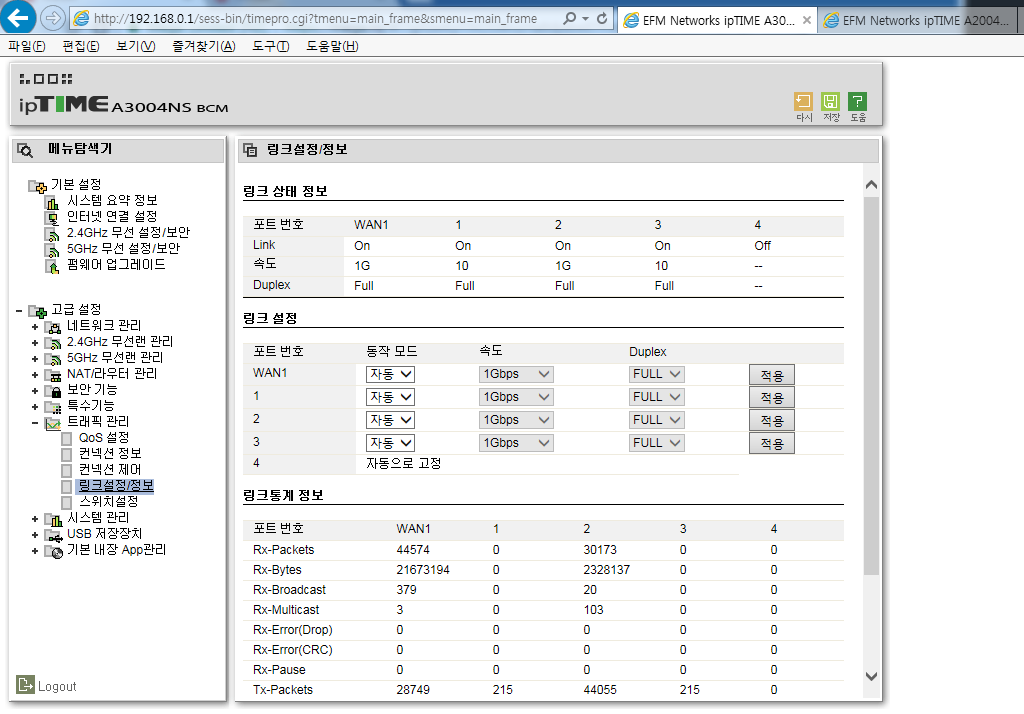Screen dimensions: 1024x714
Task: Open WAN1 Duplex FULL dropdown
Action: pos(656,374)
